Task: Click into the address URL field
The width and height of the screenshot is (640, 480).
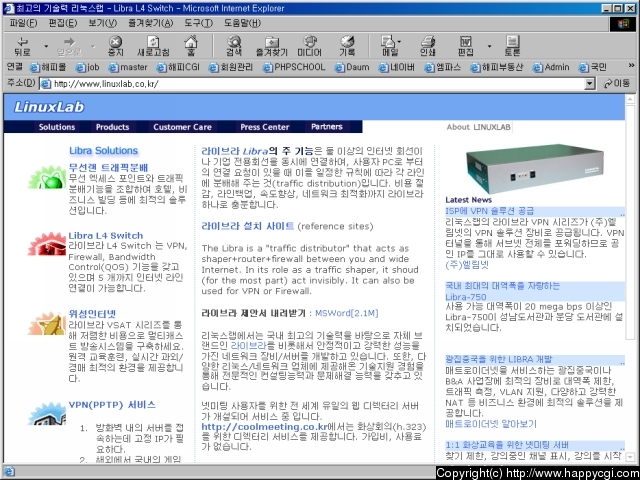Action: tap(312, 84)
